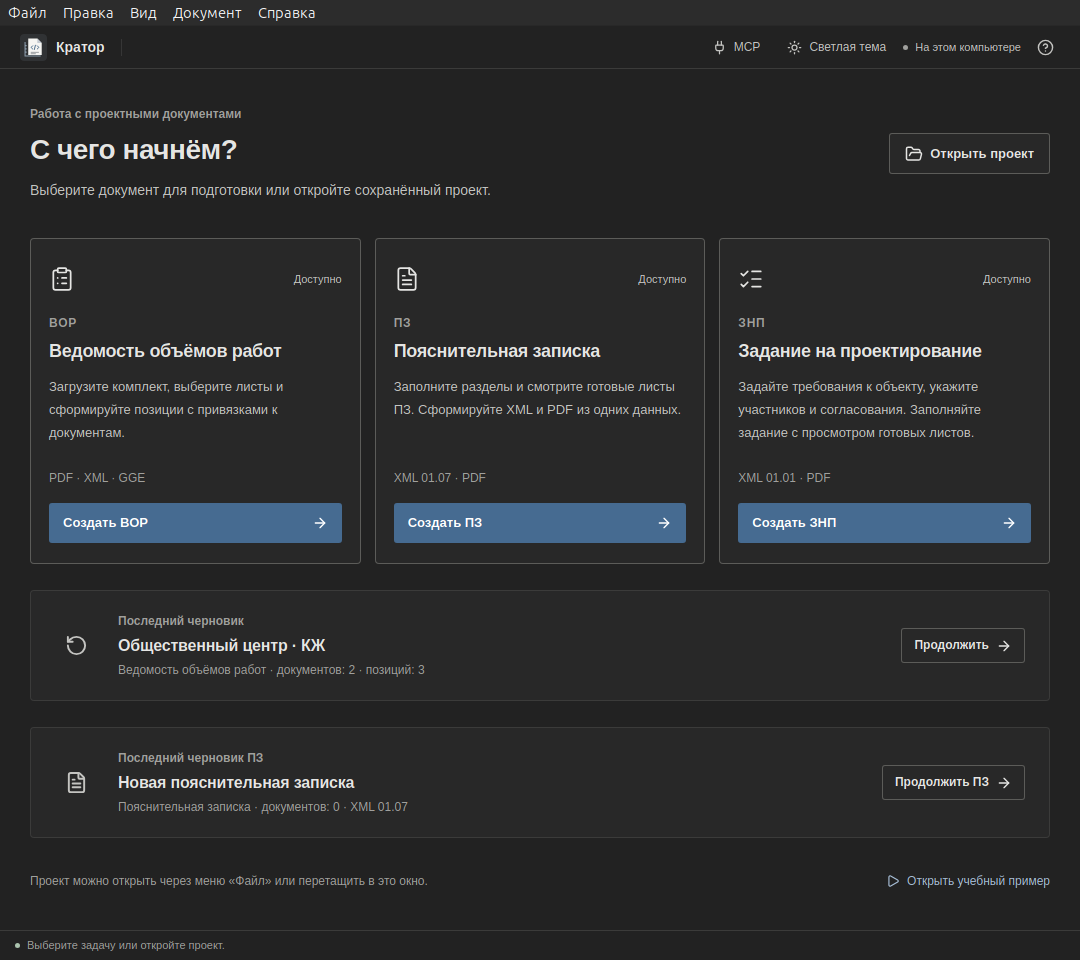Click the На этом компьютере indicator
The image size is (1080, 960).
tap(962, 48)
